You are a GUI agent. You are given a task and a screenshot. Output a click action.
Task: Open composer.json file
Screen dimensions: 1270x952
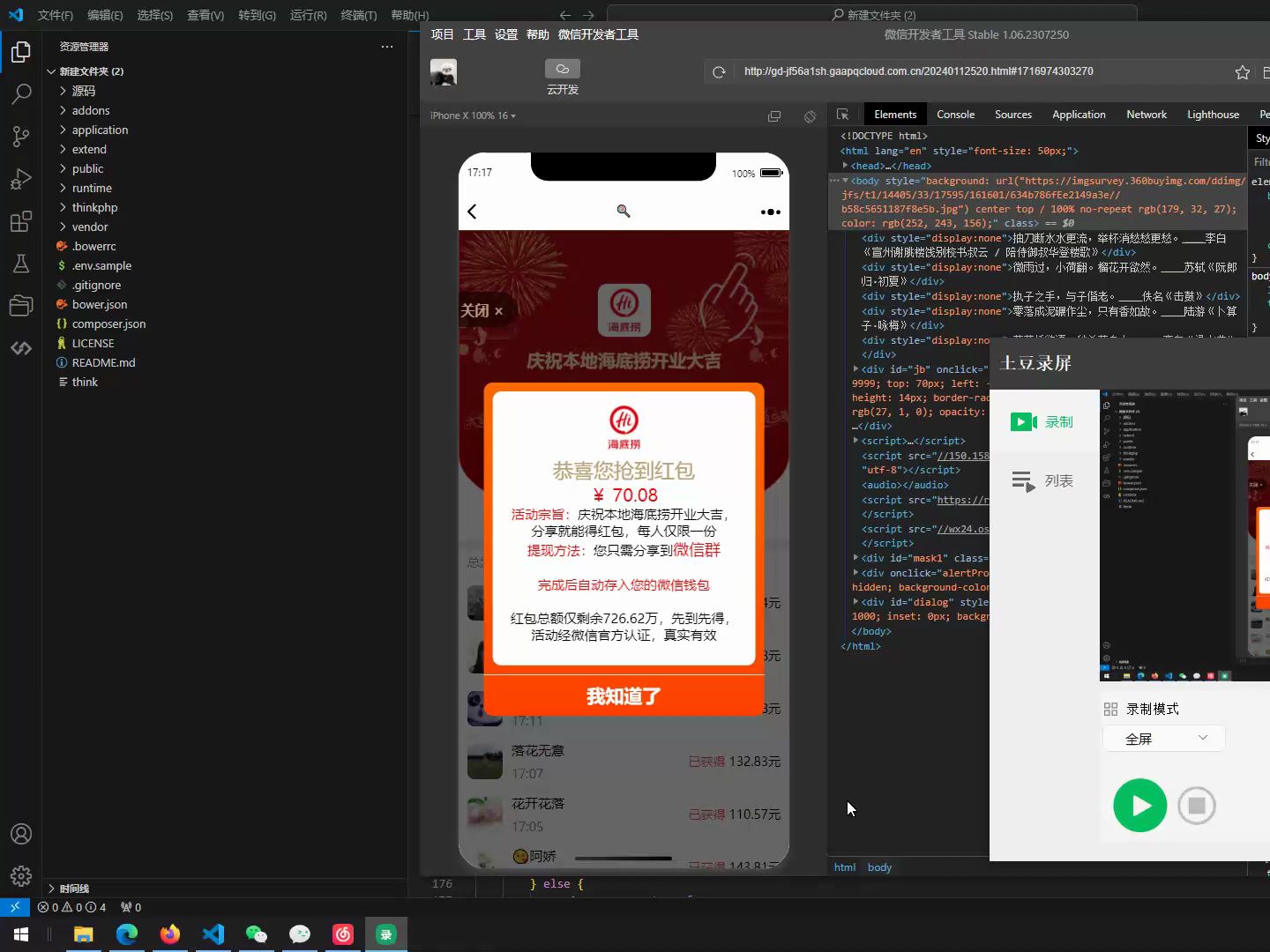coord(108,324)
